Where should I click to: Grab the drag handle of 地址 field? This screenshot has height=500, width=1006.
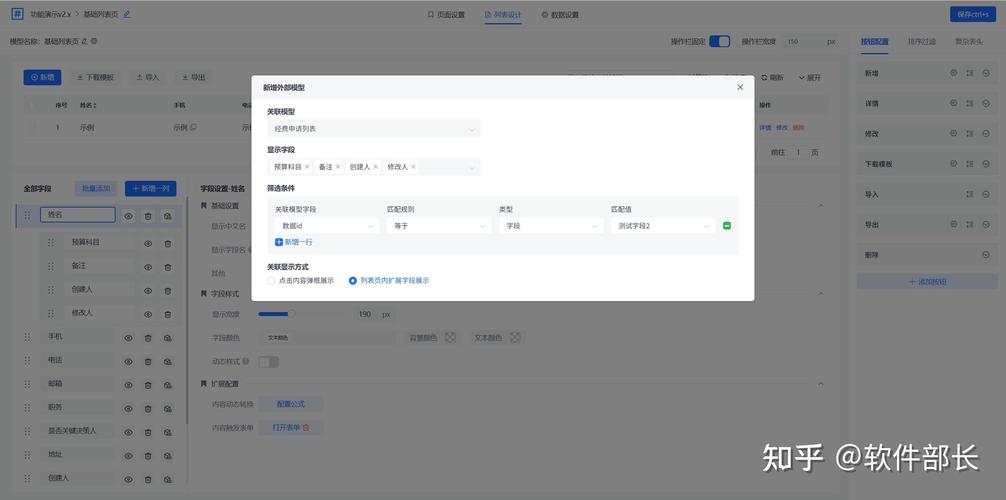coord(27,455)
